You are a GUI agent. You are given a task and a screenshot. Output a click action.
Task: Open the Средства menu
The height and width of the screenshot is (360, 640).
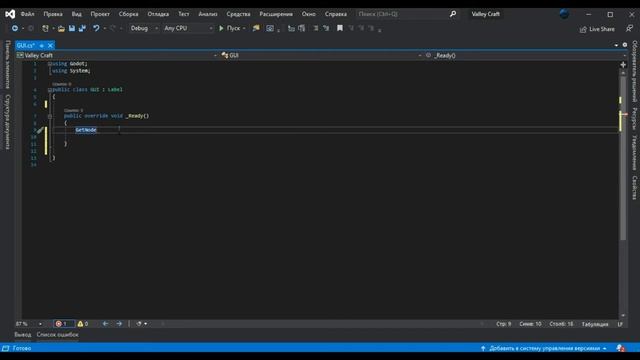point(238,14)
